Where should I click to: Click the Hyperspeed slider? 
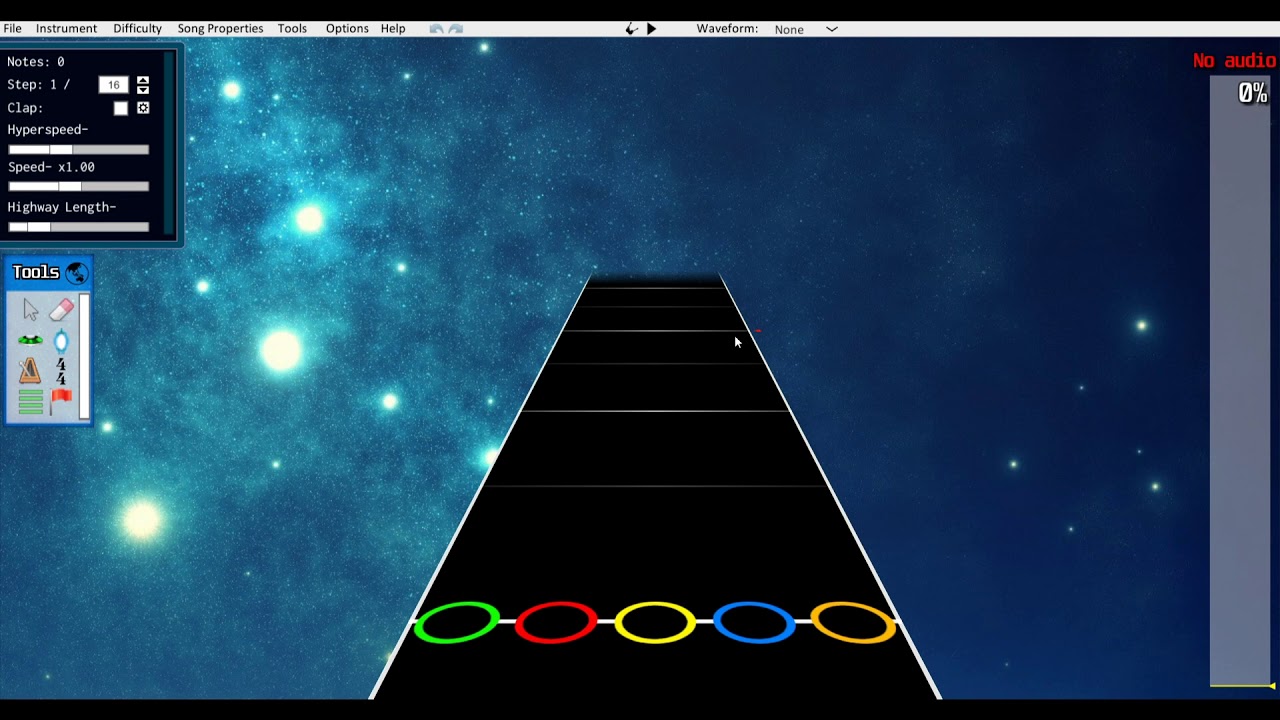(x=78, y=150)
